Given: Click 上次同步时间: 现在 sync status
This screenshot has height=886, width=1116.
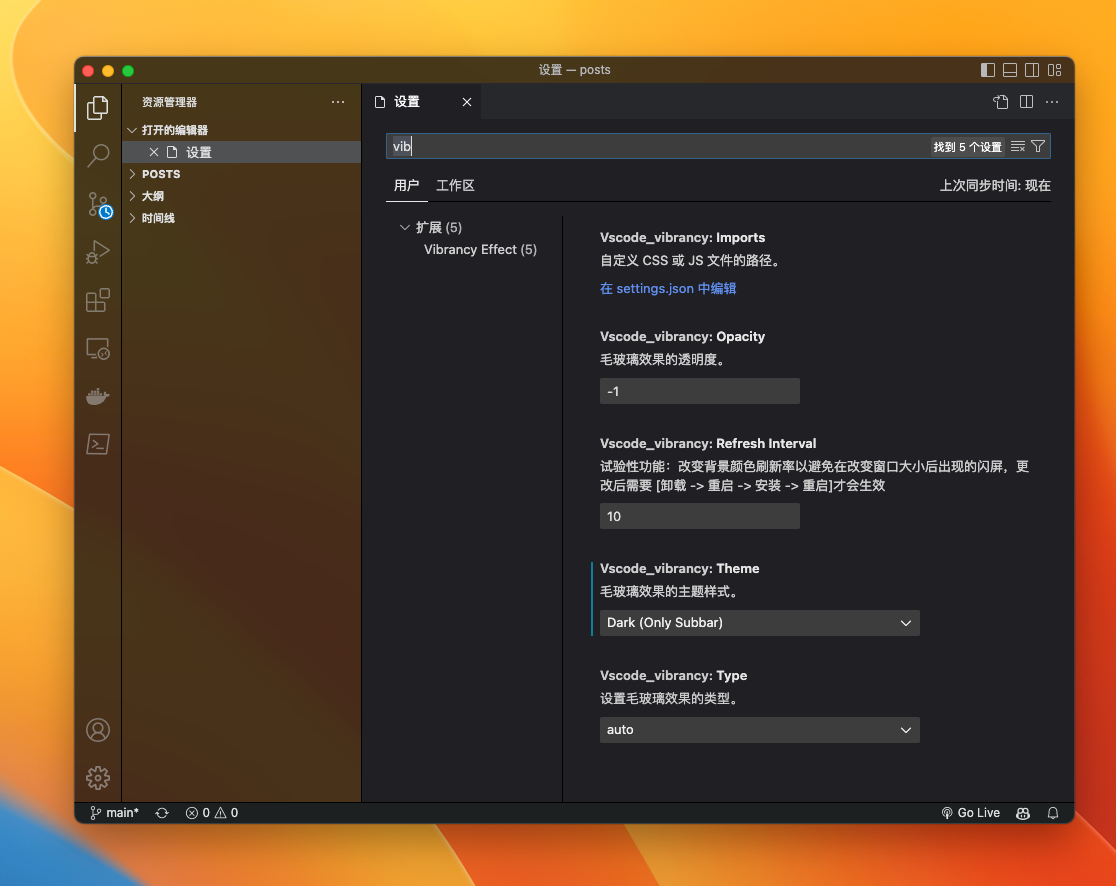Looking at the screenshot, I should 995,185.
